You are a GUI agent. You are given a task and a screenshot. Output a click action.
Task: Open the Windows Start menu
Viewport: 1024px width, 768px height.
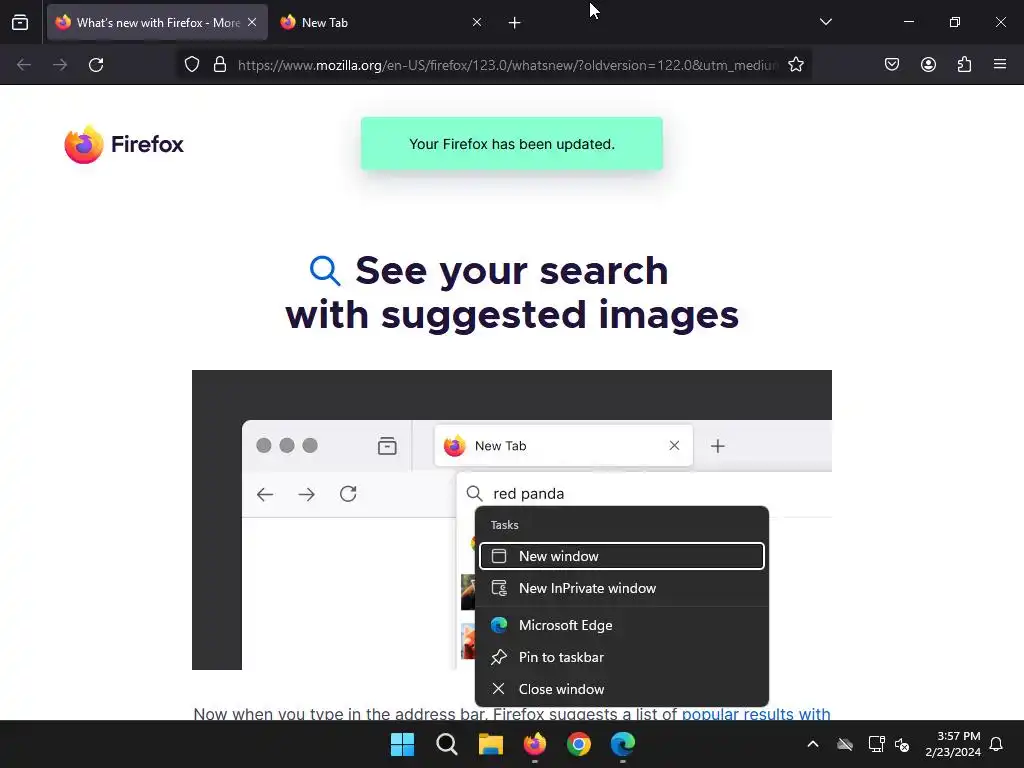402,744
